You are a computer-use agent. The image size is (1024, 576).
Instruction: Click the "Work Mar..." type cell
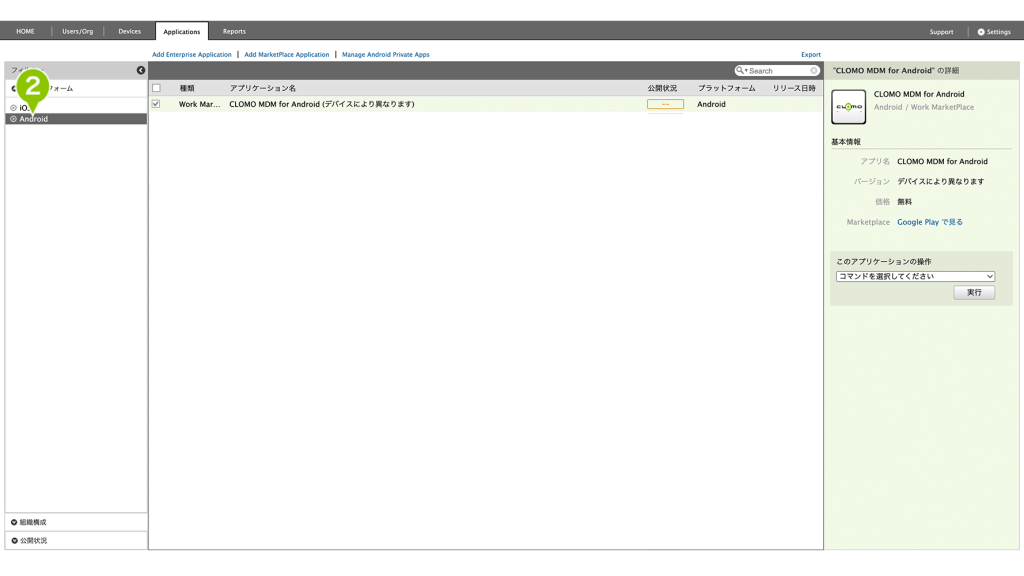pyautogui.click(x=200, y=104)
